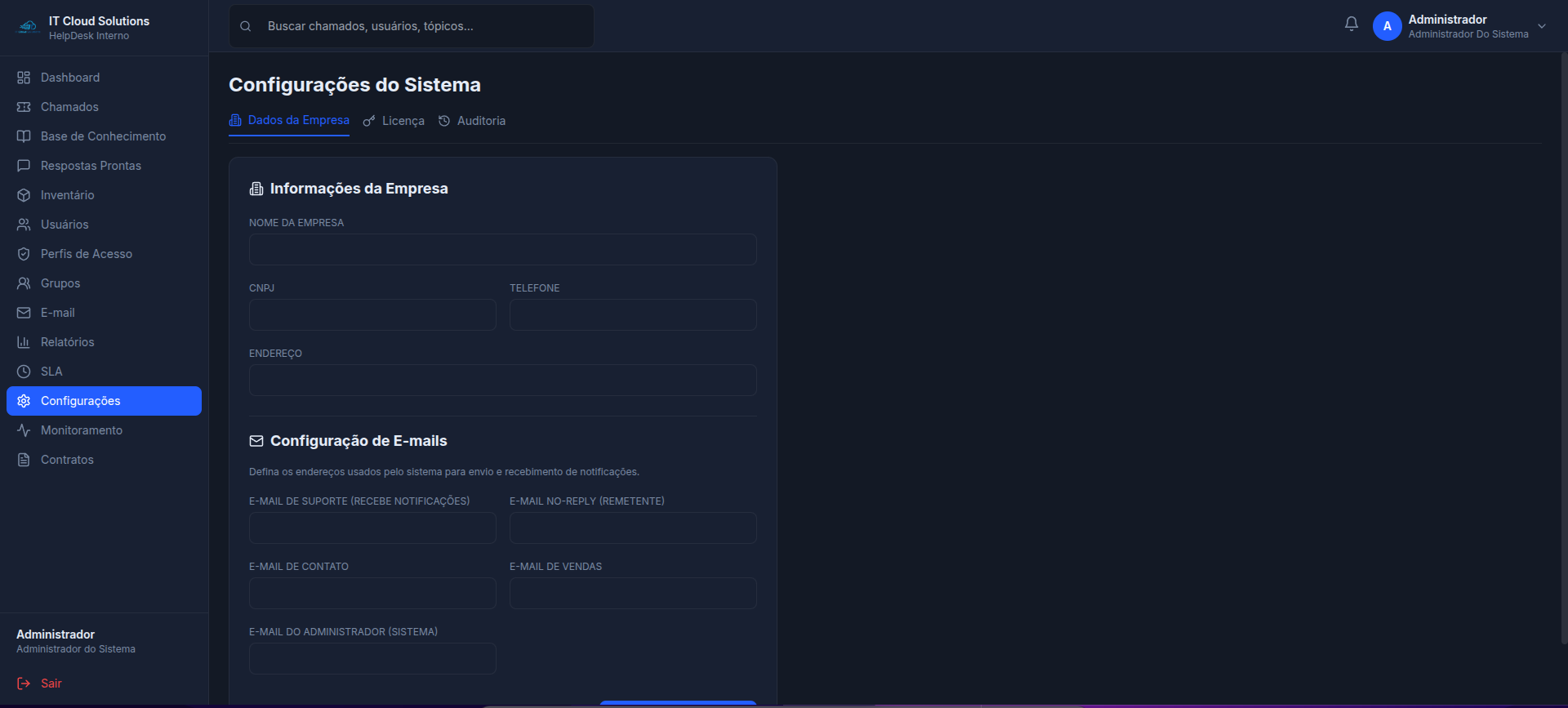The height and width of the screenshot is (708, 1568).
Task: Open the Monitoramento menu item
Action: (x=104, y=430)
